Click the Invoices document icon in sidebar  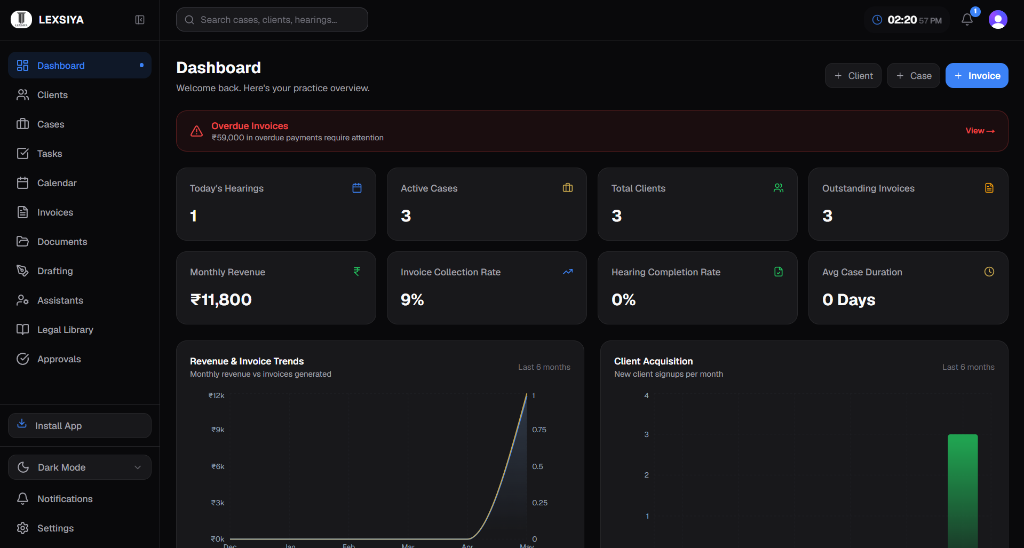click(x=23, y=212)
